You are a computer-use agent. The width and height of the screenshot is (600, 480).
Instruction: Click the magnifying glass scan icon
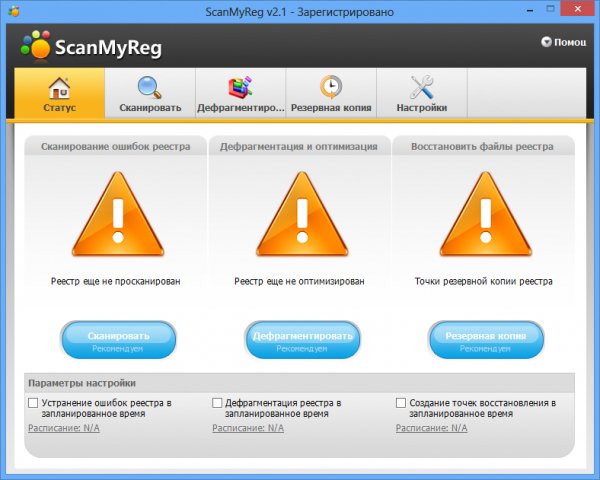click(x=150, y=88)
